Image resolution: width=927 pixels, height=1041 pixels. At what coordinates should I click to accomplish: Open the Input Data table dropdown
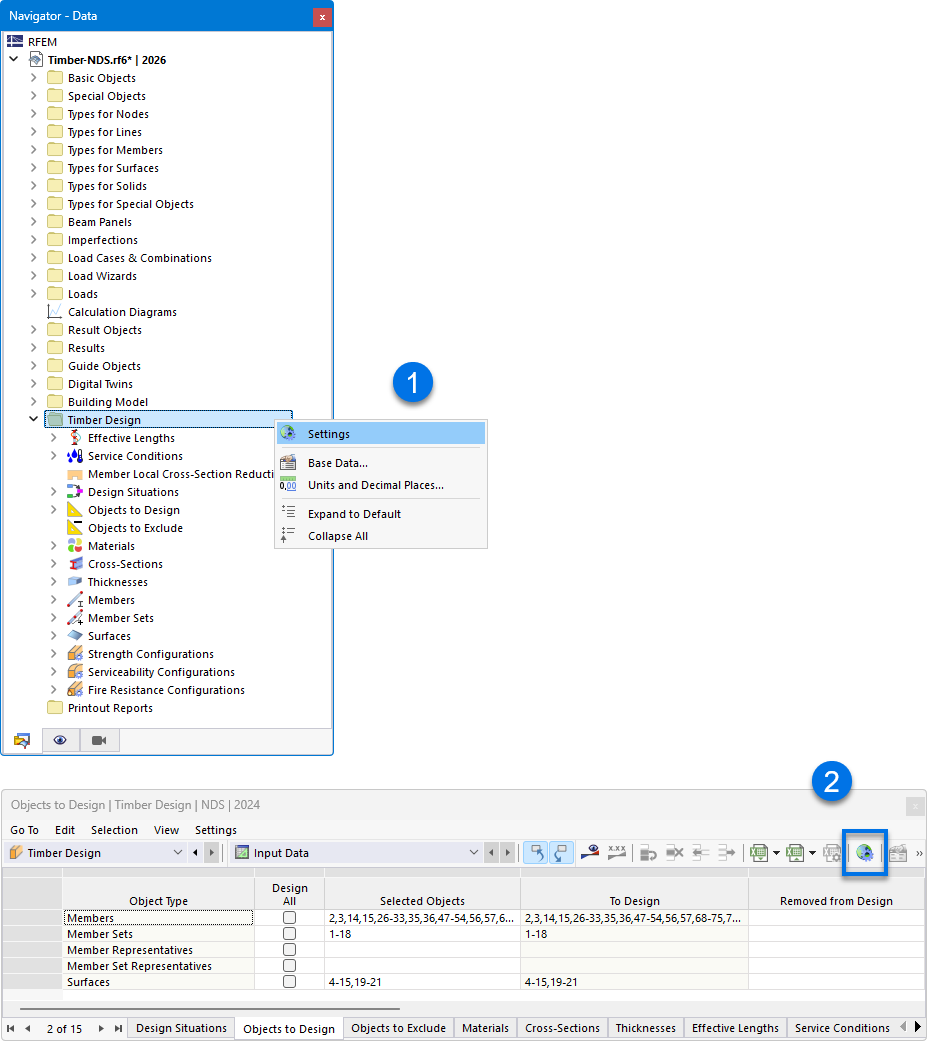475,852
